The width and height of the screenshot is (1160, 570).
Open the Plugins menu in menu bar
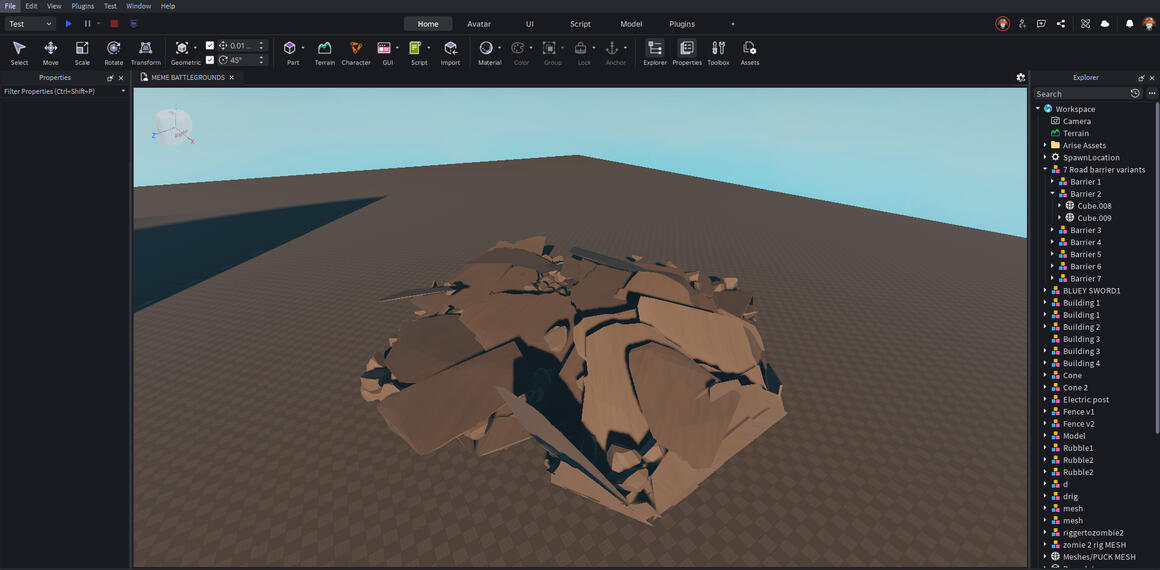tap(83, 6)
